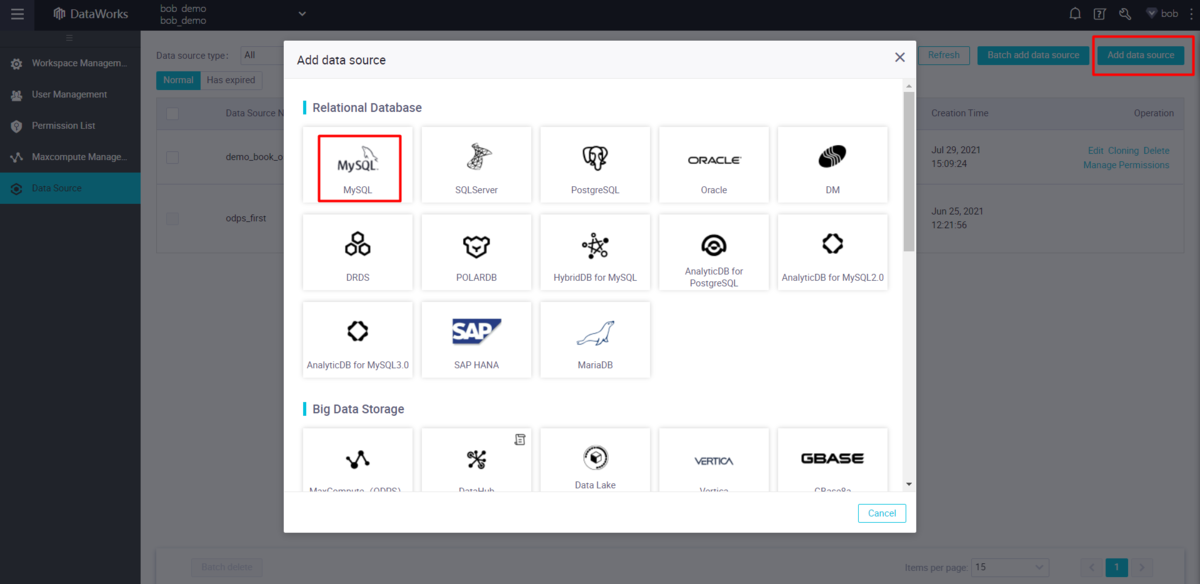Select Data Source in the sidebar

click(x=70, y=188)
